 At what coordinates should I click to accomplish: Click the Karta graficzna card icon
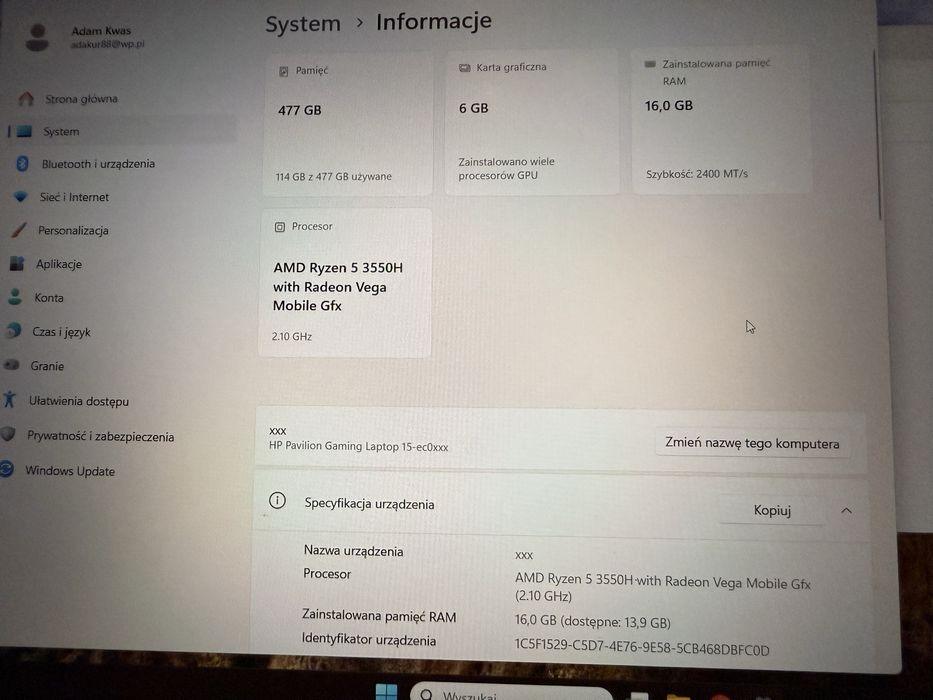tap(465, 68)
